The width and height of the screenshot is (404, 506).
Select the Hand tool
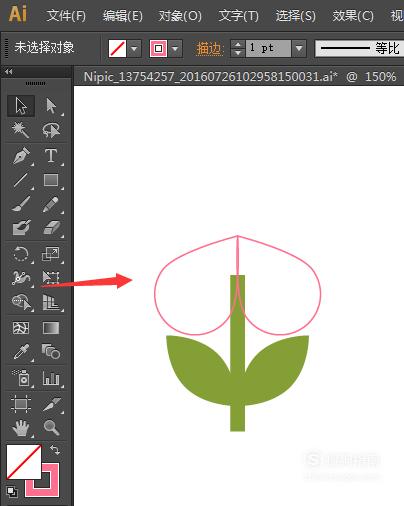coord(21,428)
